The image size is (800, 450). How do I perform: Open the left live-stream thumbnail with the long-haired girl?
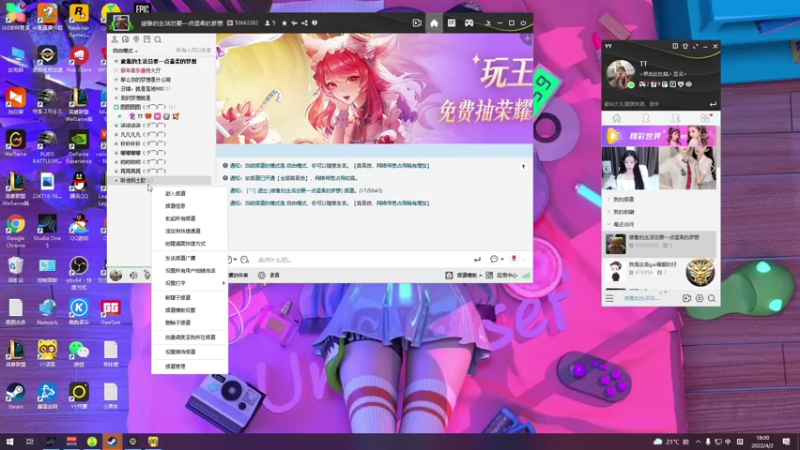(630, 168)
